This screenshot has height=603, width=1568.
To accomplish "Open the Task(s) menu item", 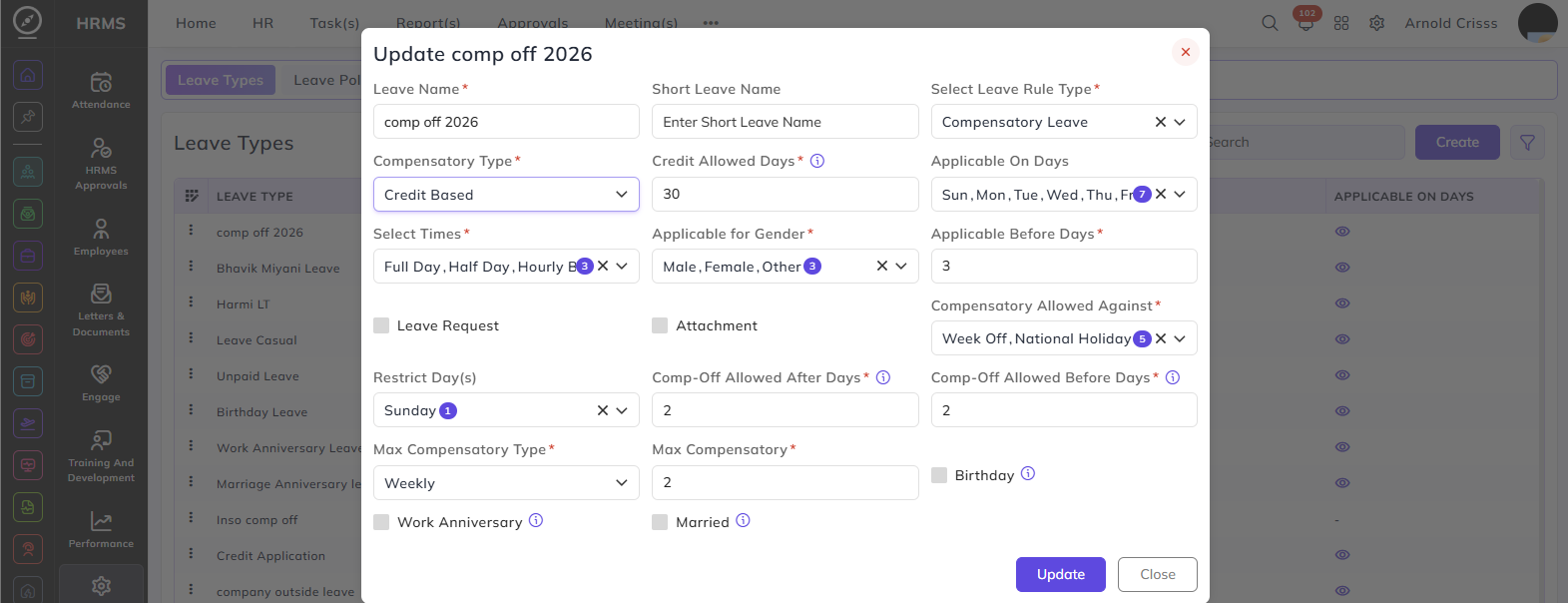I will point(334,23).
